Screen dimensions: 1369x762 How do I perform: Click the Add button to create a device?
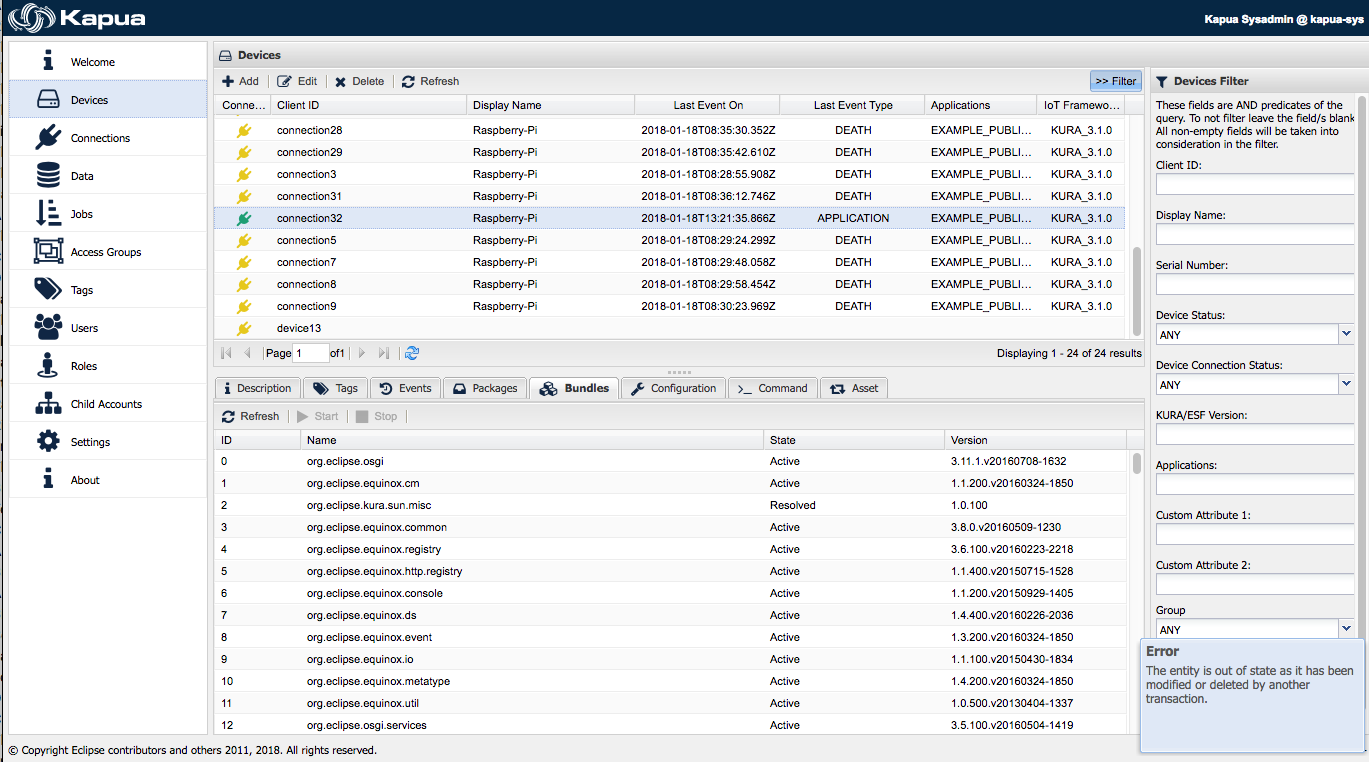tap(240, 81)
